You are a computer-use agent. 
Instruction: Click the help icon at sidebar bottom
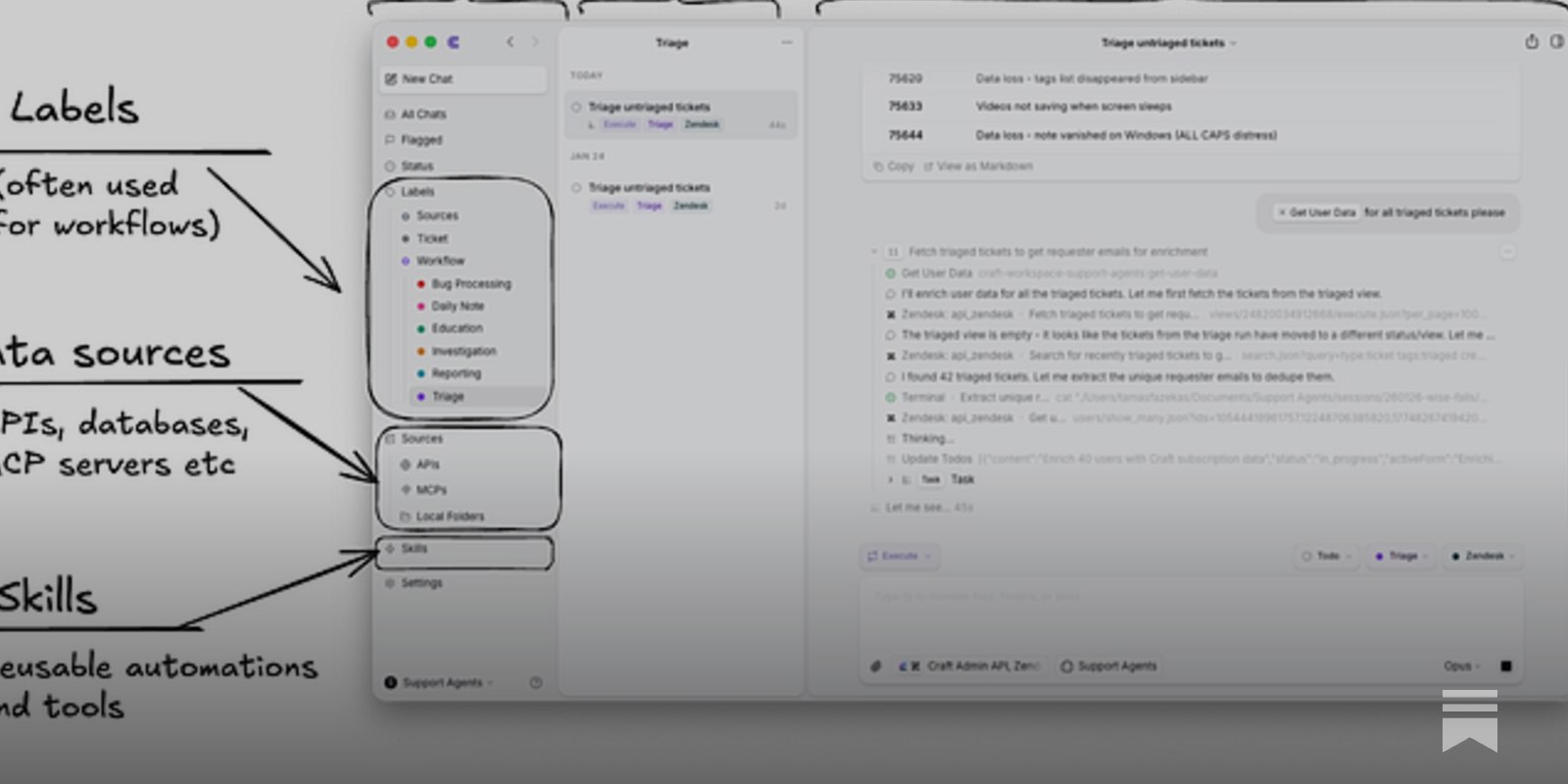(536, 682)
